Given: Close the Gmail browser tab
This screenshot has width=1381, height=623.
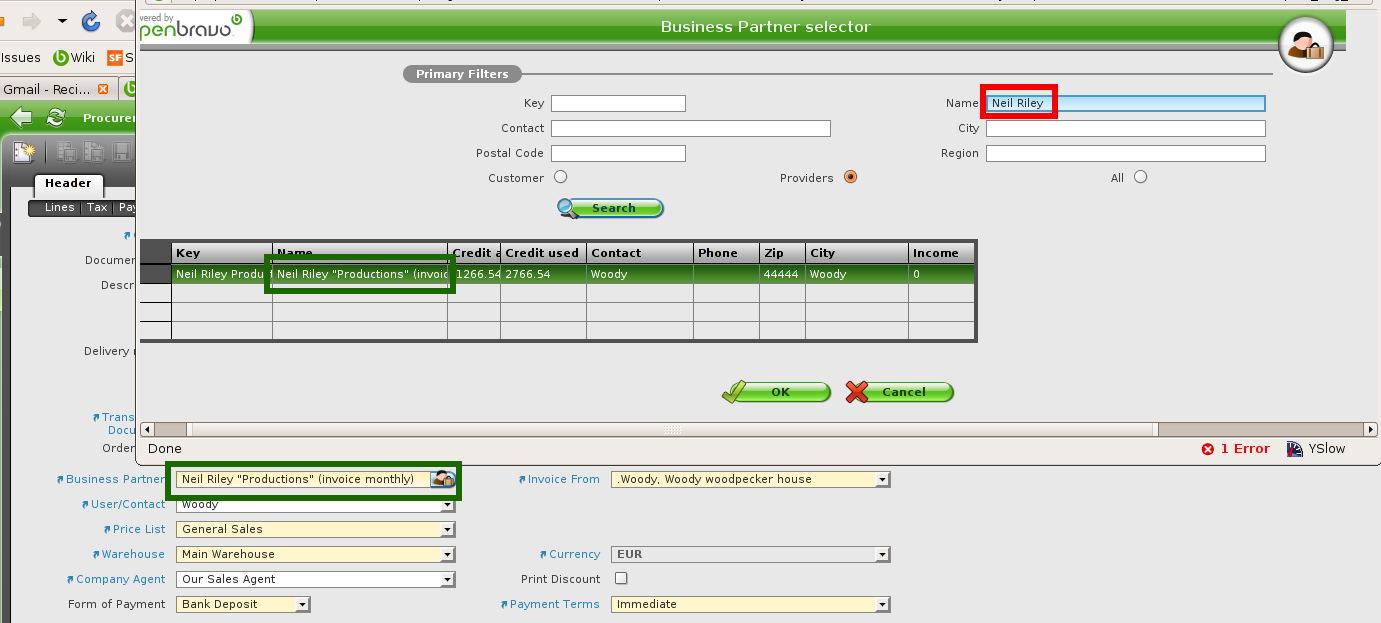Looking at the screenshot, I should coord(102,89).
